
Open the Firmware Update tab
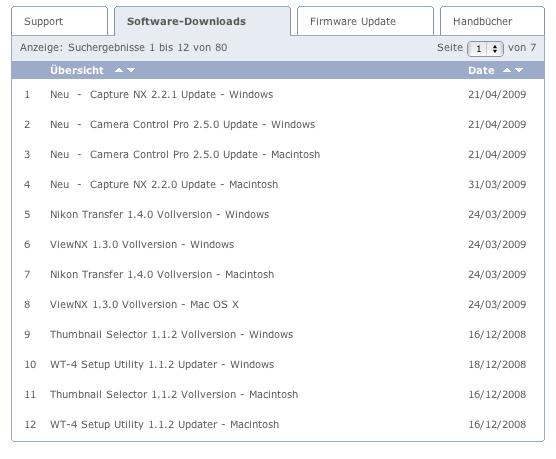pyautogui.click(x=365, y=21)
